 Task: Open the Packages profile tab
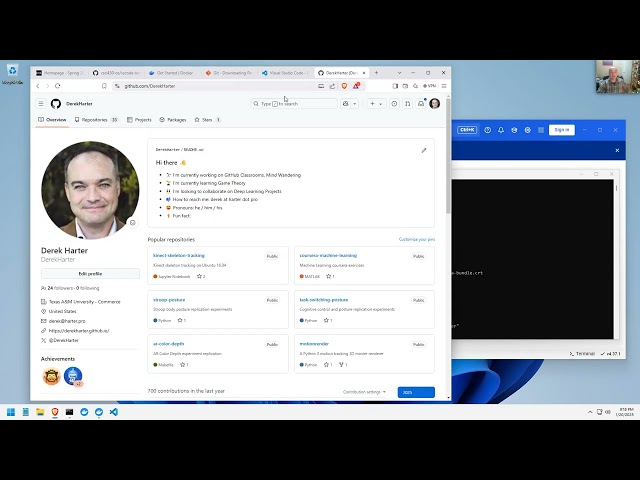173,120
